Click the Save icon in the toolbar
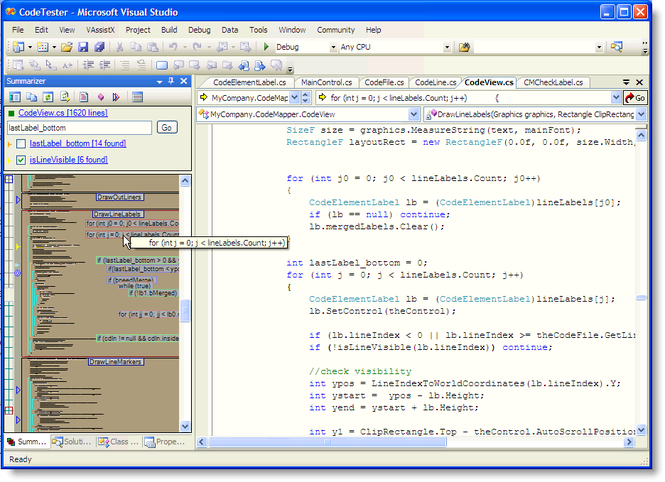 point(82,47)
